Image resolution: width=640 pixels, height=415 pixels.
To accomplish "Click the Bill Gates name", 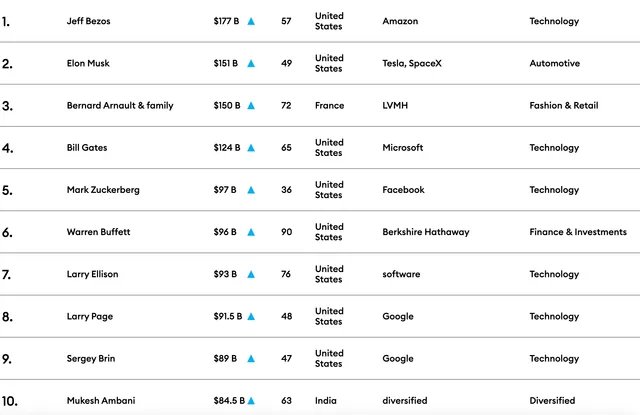I will (87, 148).
